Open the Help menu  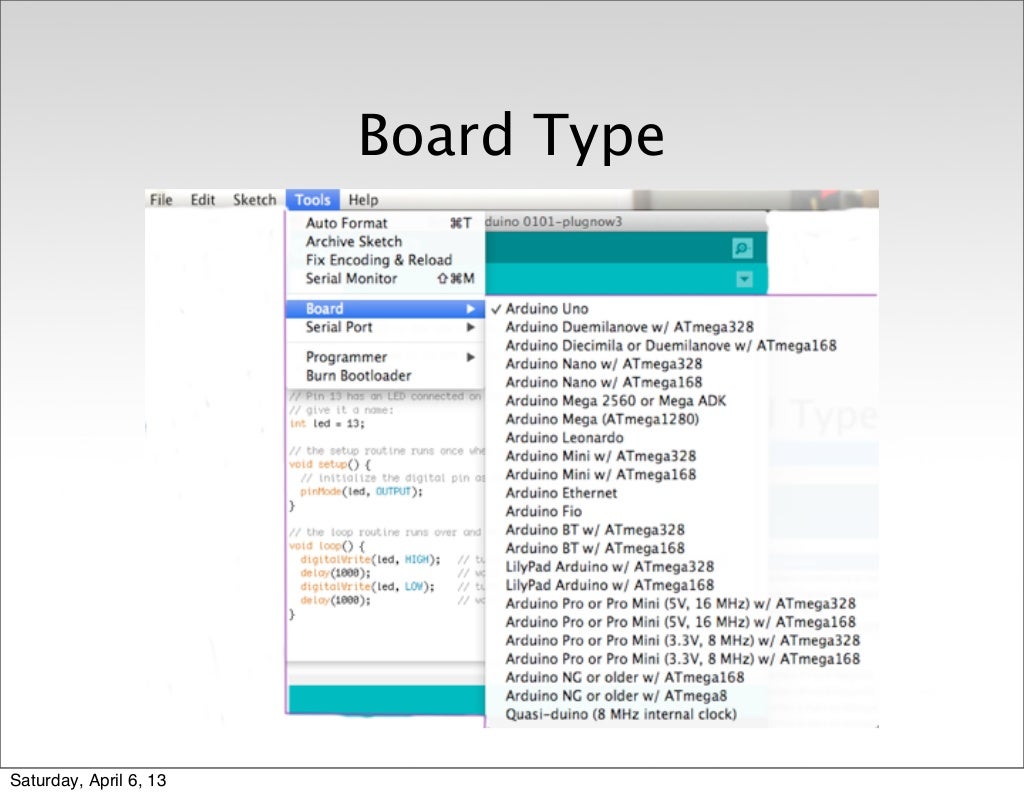[x=363, y=200]
